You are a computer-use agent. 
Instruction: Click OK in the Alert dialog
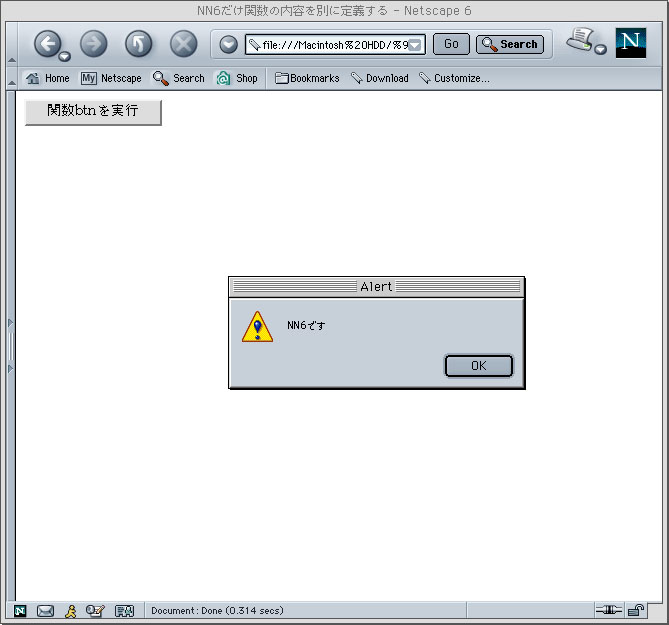pos(479,366)
